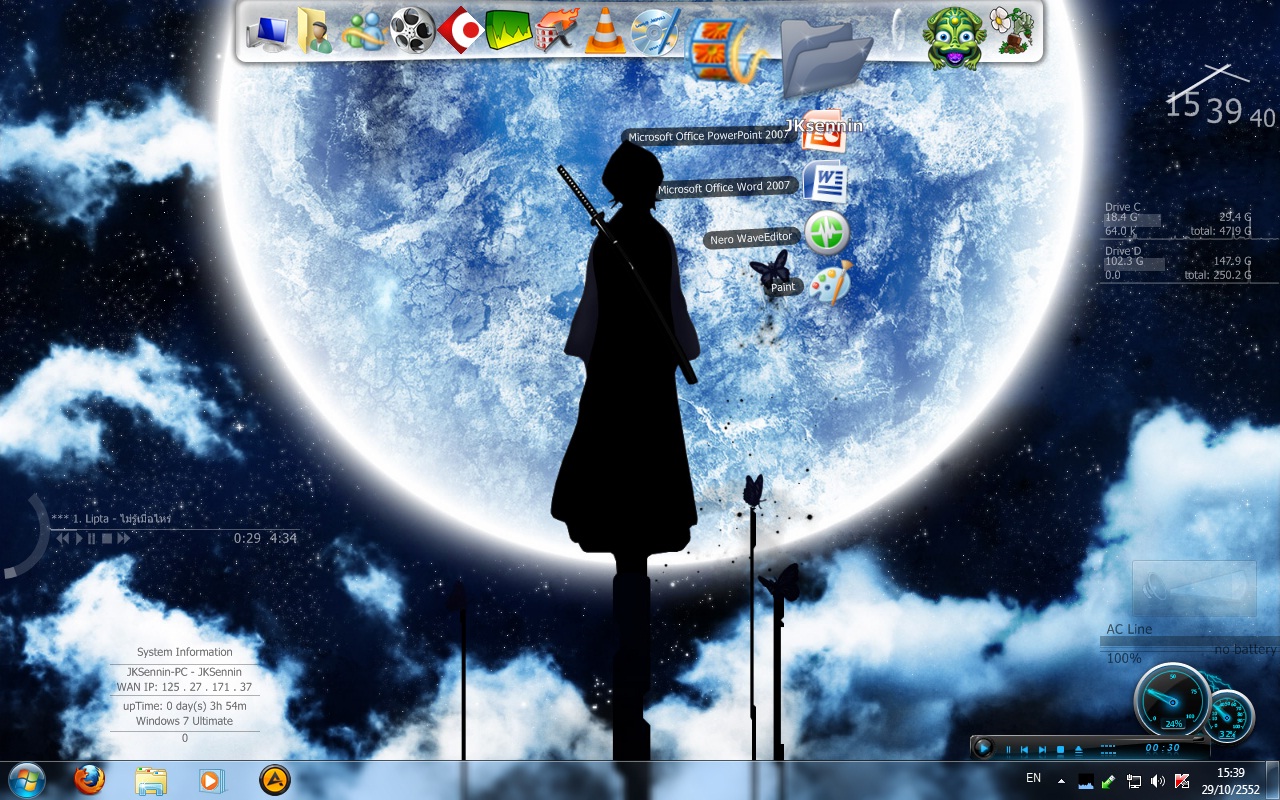Open the AIMP player from the taskbar
The image size is (1280, 800).
click(274, 780)
